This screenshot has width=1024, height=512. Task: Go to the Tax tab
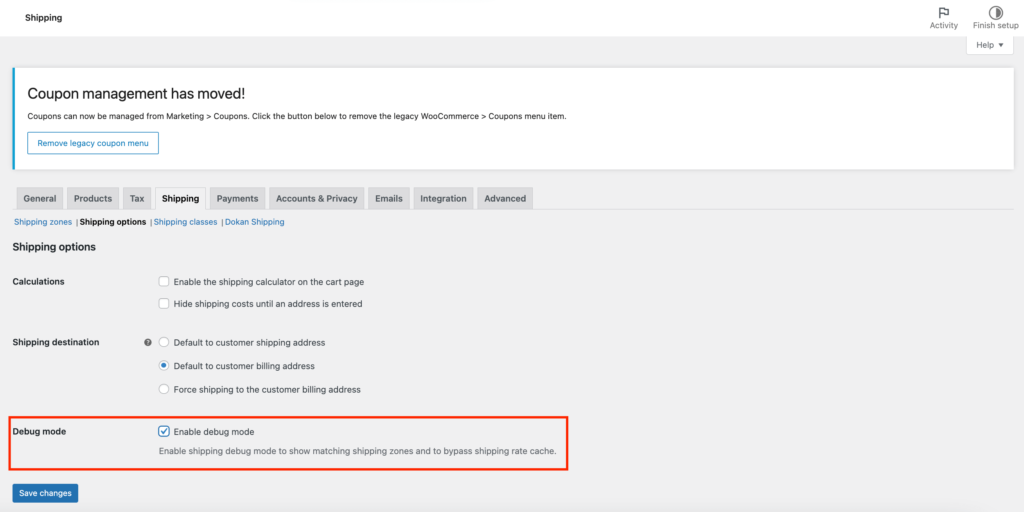coord(137,199)
